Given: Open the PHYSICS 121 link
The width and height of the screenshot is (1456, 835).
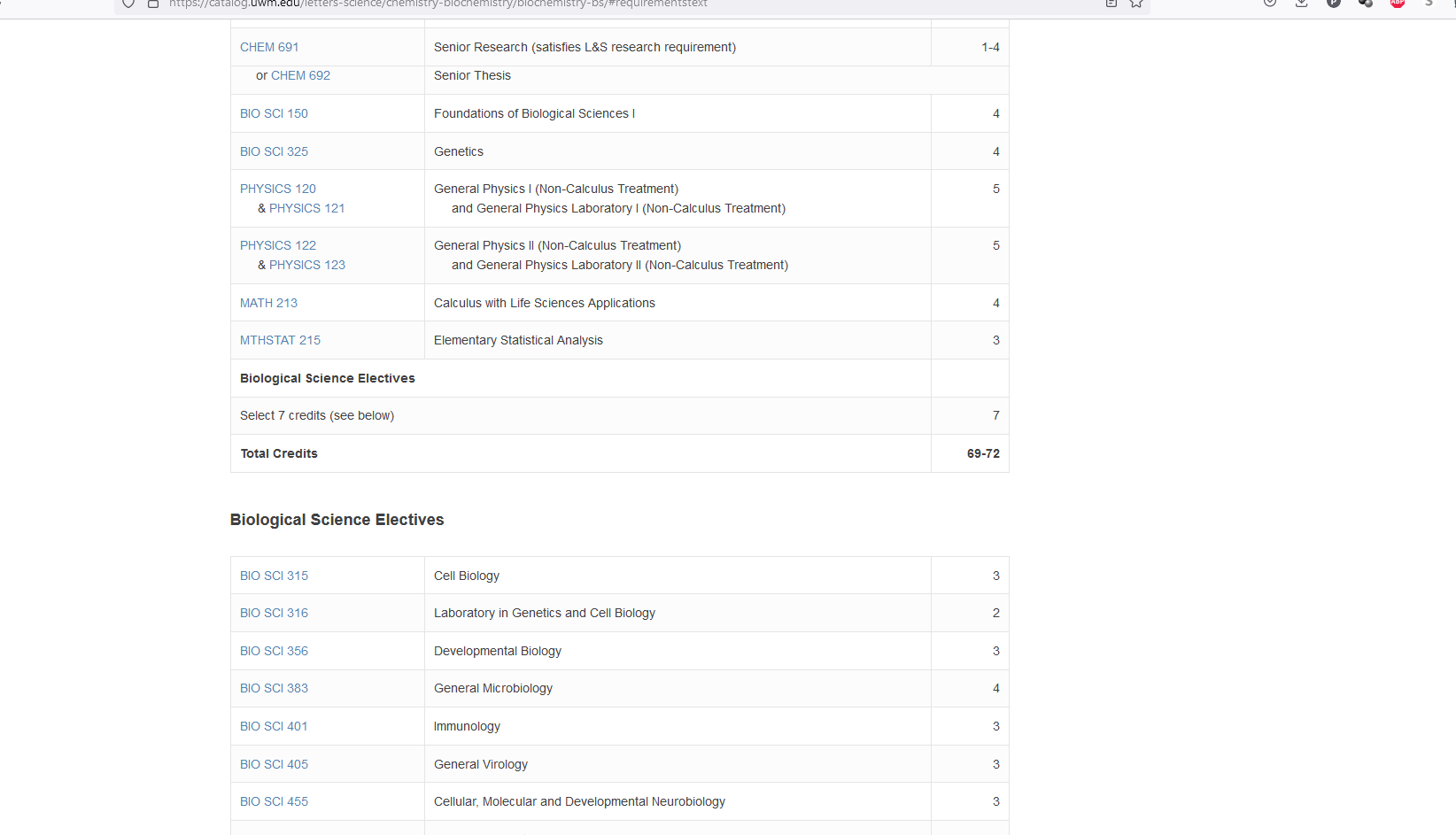Looking at the screenshot, I should click(307, 208).
